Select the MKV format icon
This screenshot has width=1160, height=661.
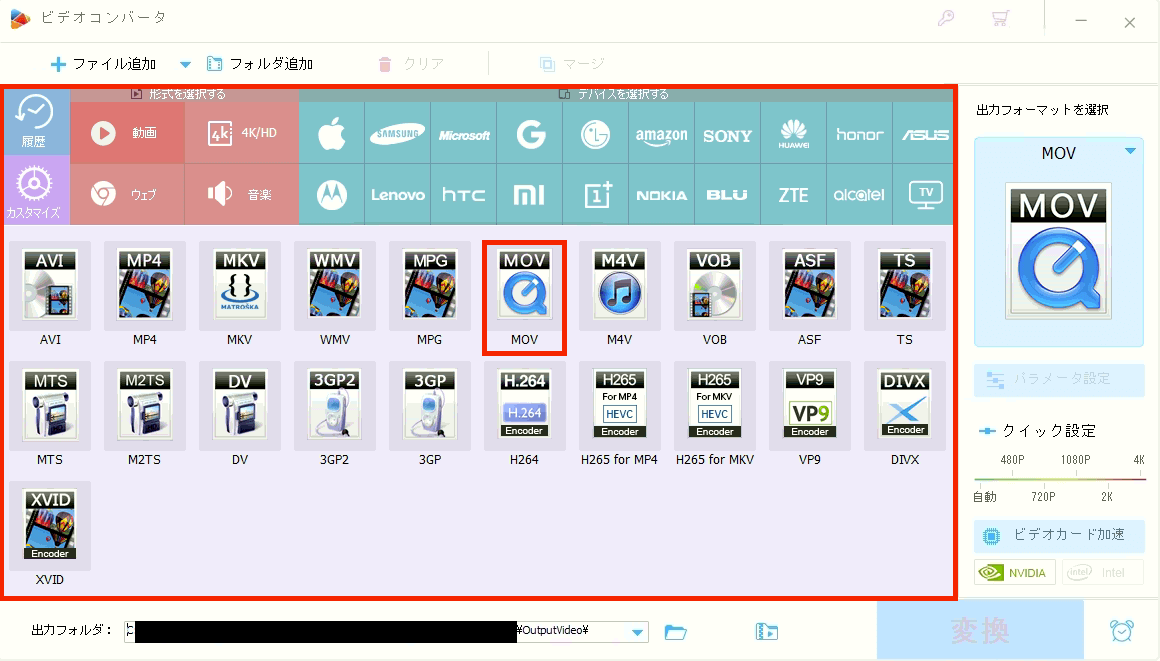coord(240,286)
